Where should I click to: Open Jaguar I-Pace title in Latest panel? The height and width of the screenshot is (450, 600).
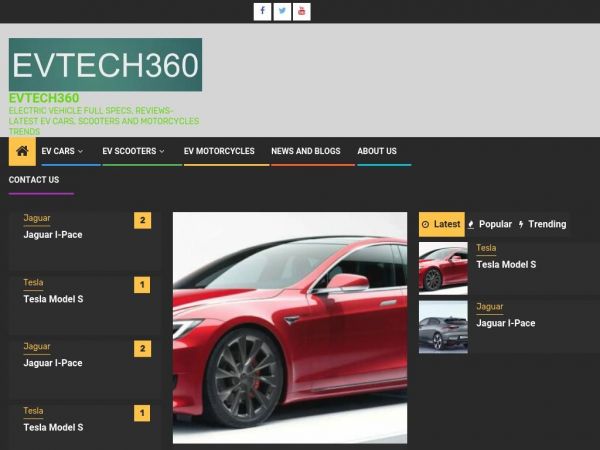coord(505,323)
